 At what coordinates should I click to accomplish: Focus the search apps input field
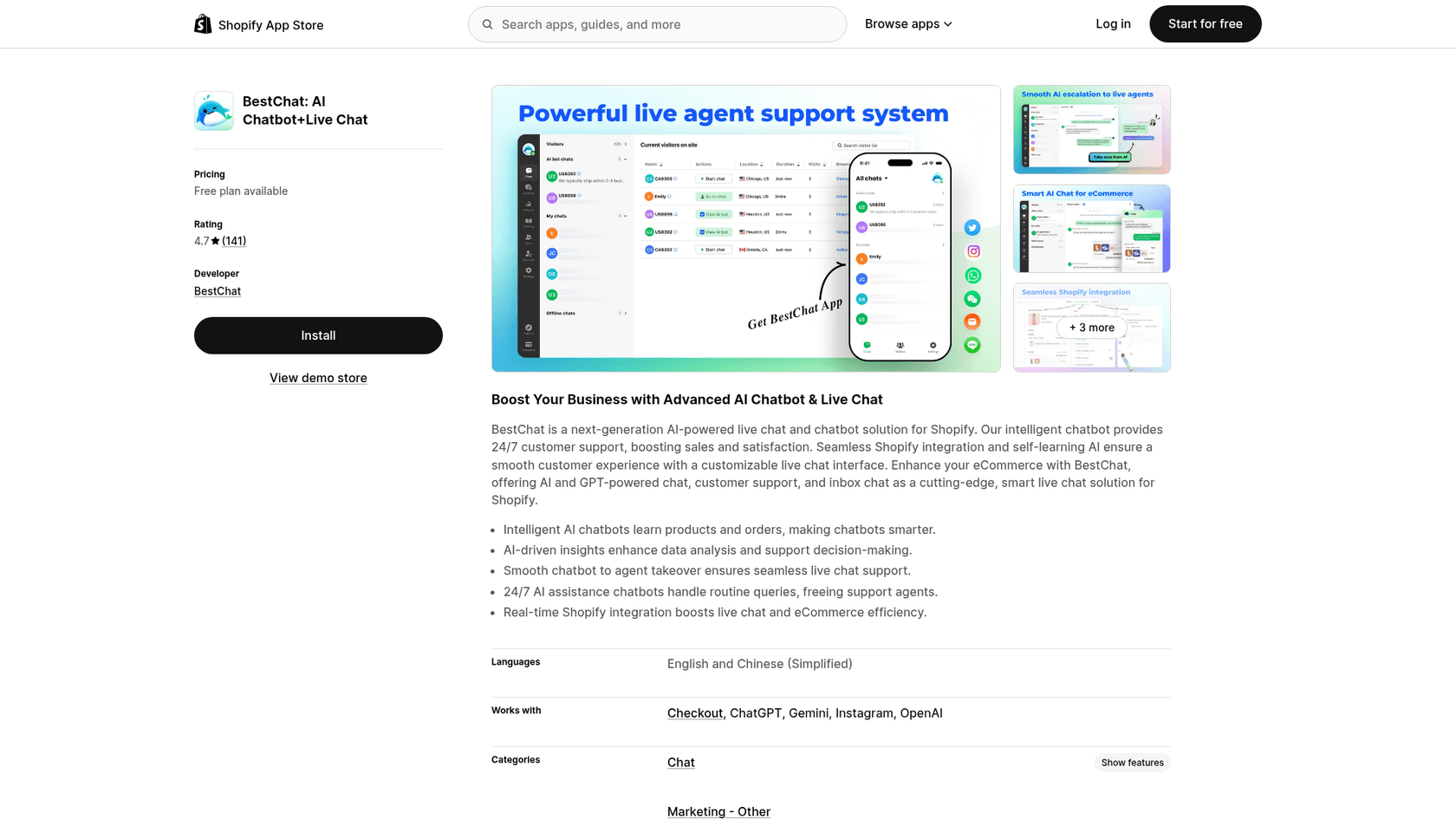pyautogui.click(x=657, y=24)
